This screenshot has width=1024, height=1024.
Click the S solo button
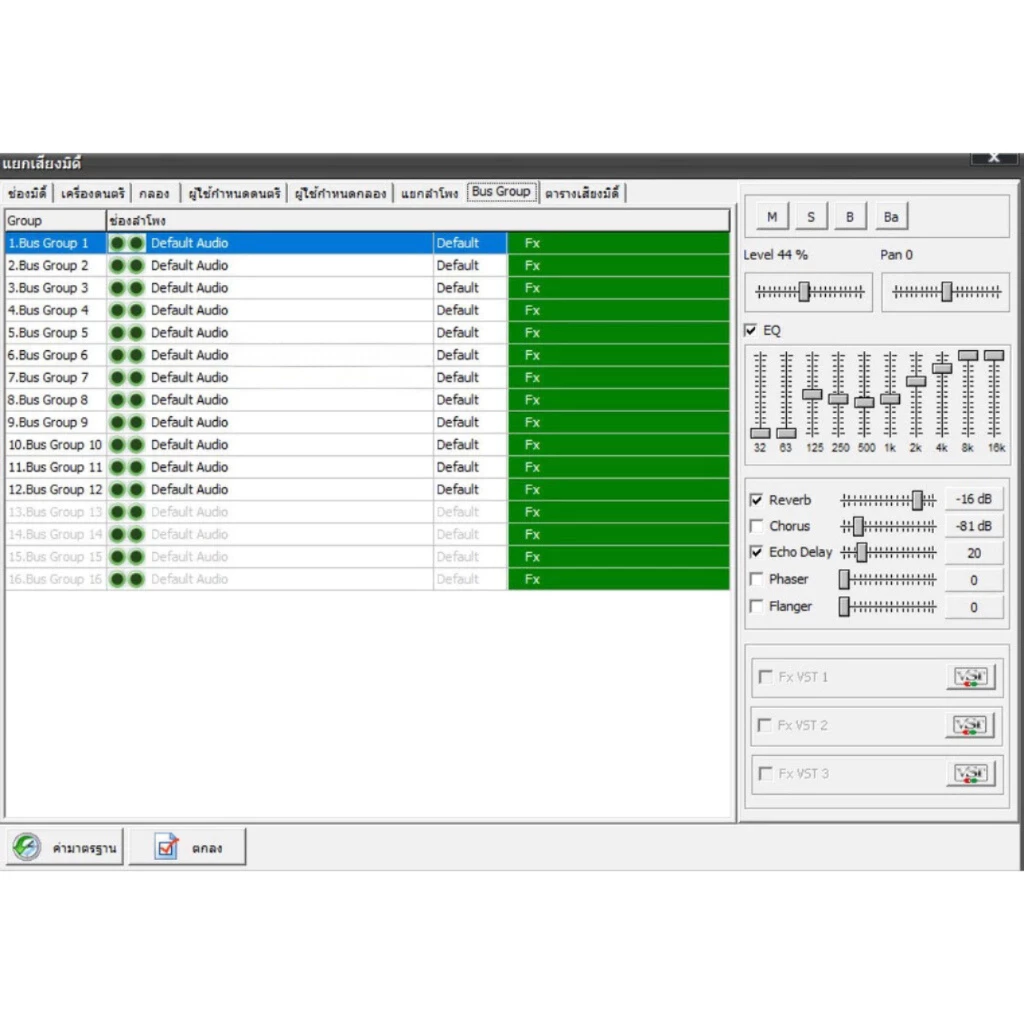[811, 217]
